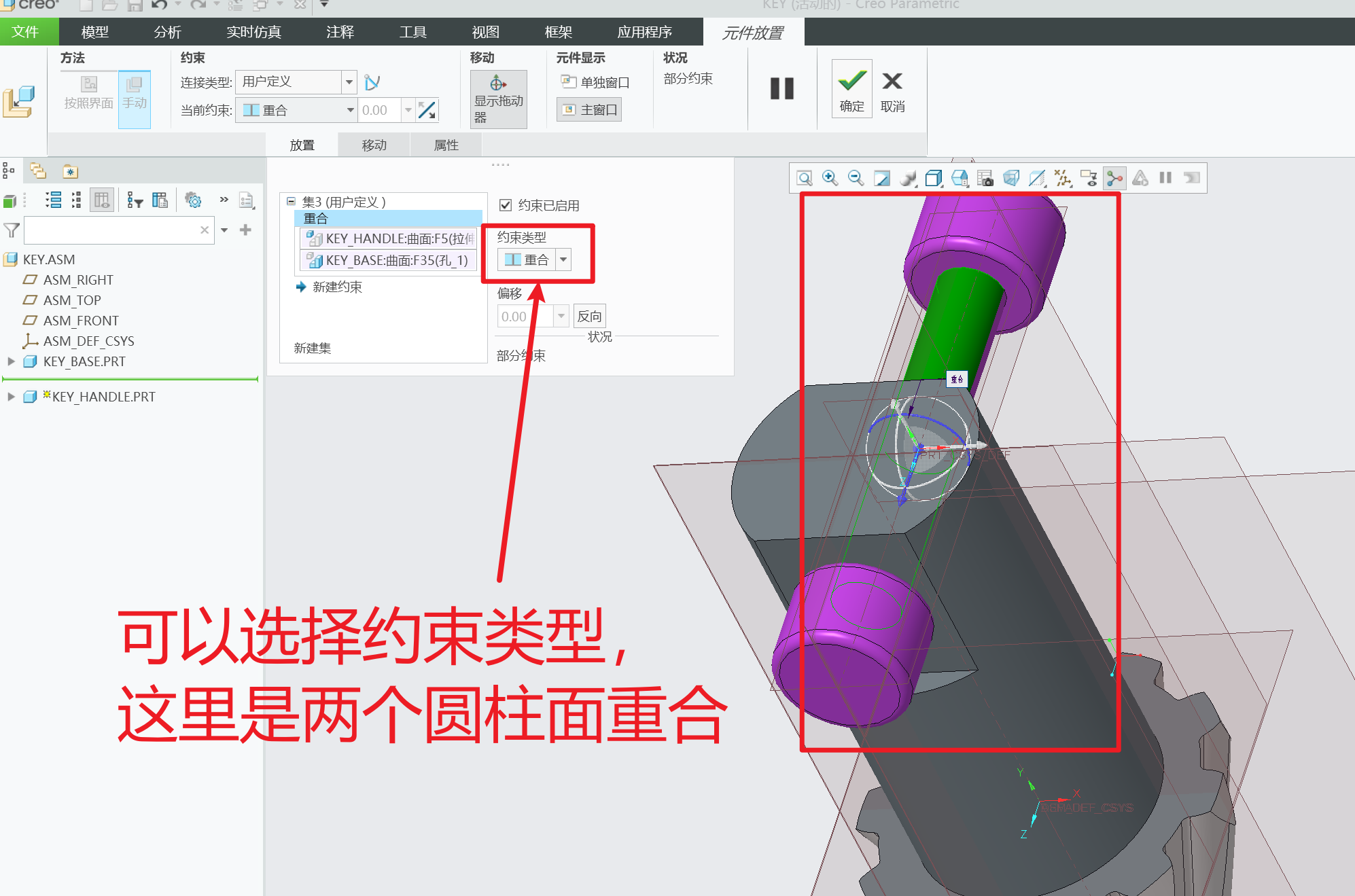Open the 分析 ribbon menu
This screenshot has height=896, width=1355.
pos(167,32)
